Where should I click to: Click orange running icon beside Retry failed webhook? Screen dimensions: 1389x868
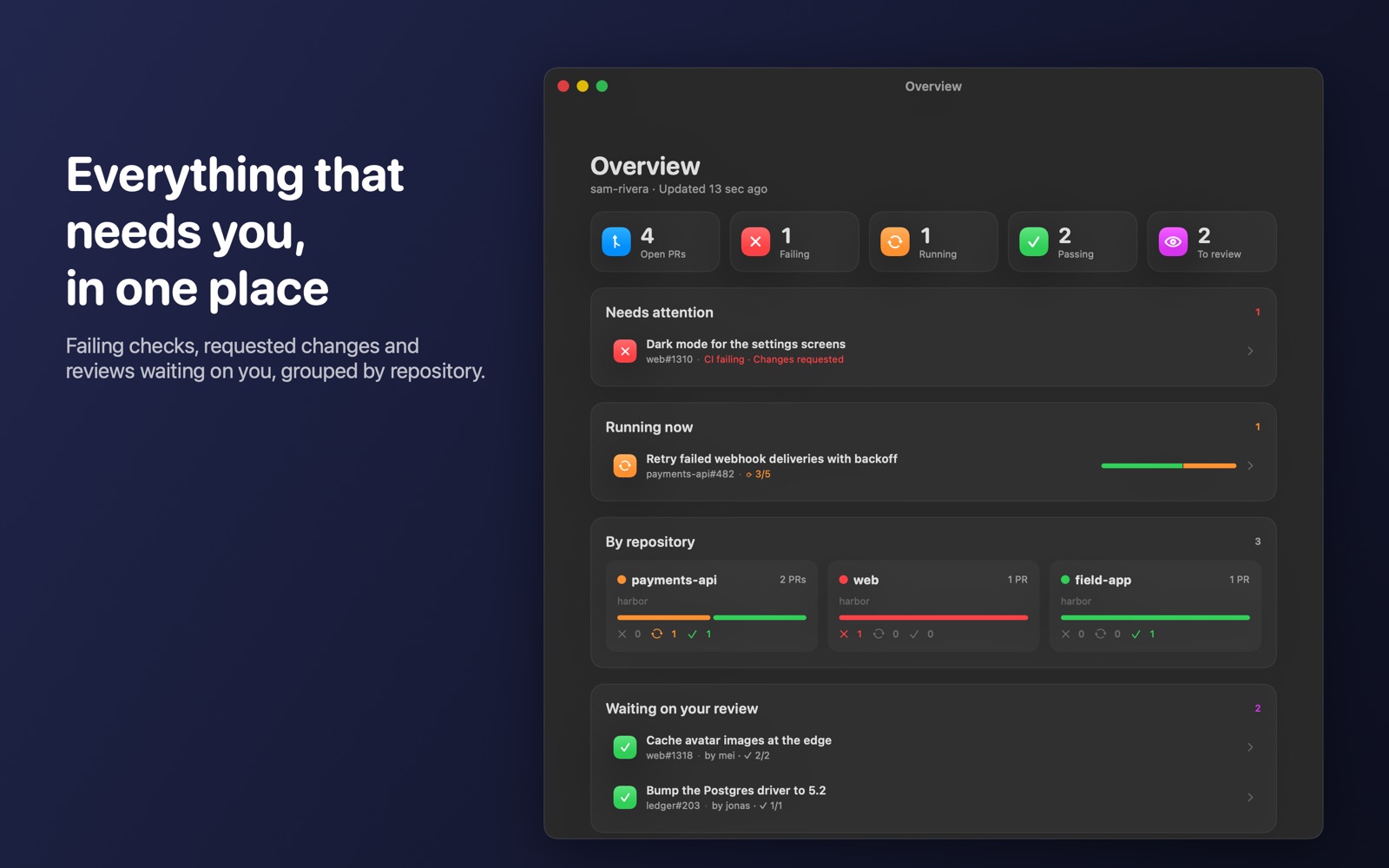point(625,466)
